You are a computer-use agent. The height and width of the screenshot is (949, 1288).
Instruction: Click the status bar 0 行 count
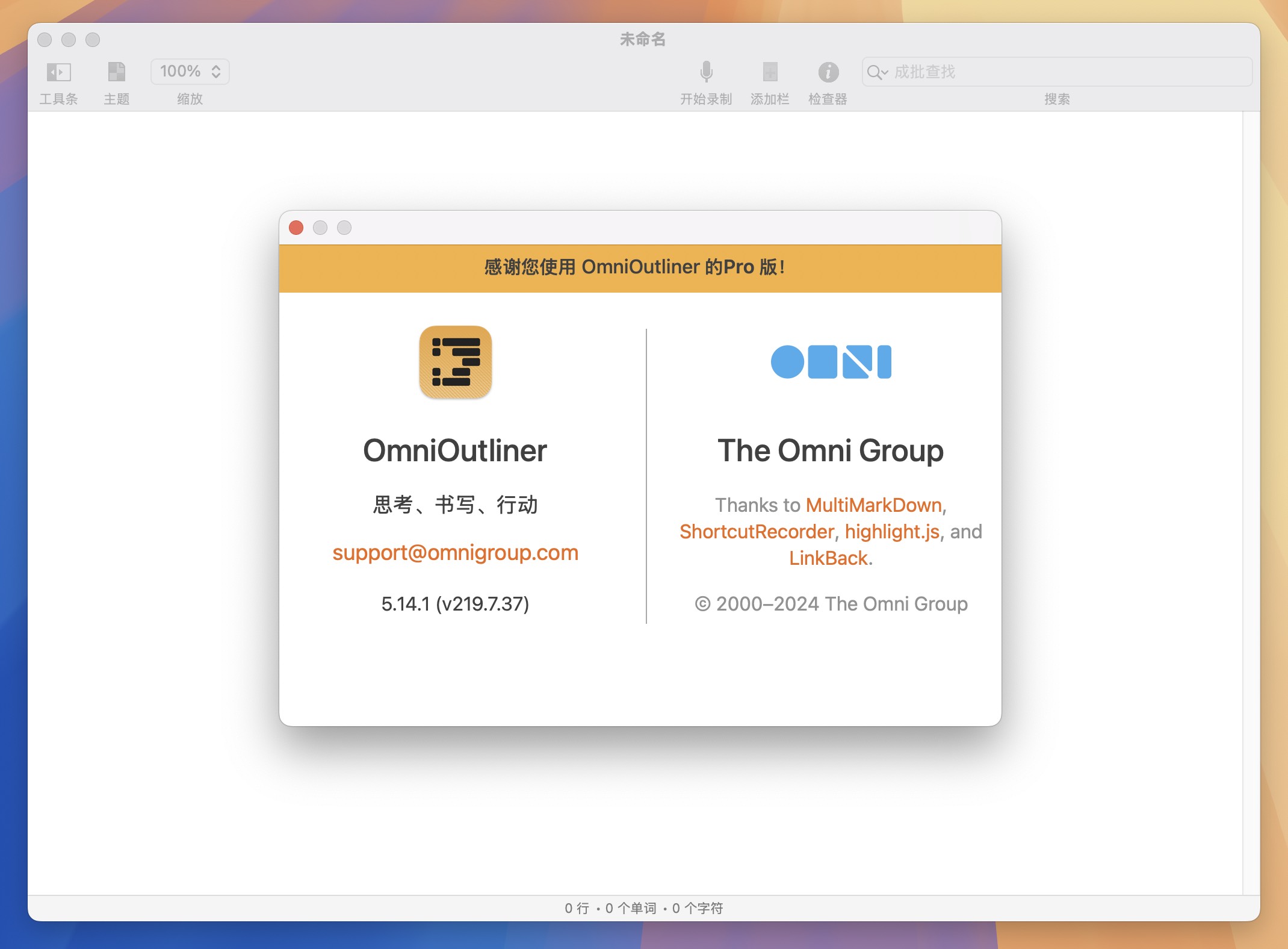tap(577, 908)
